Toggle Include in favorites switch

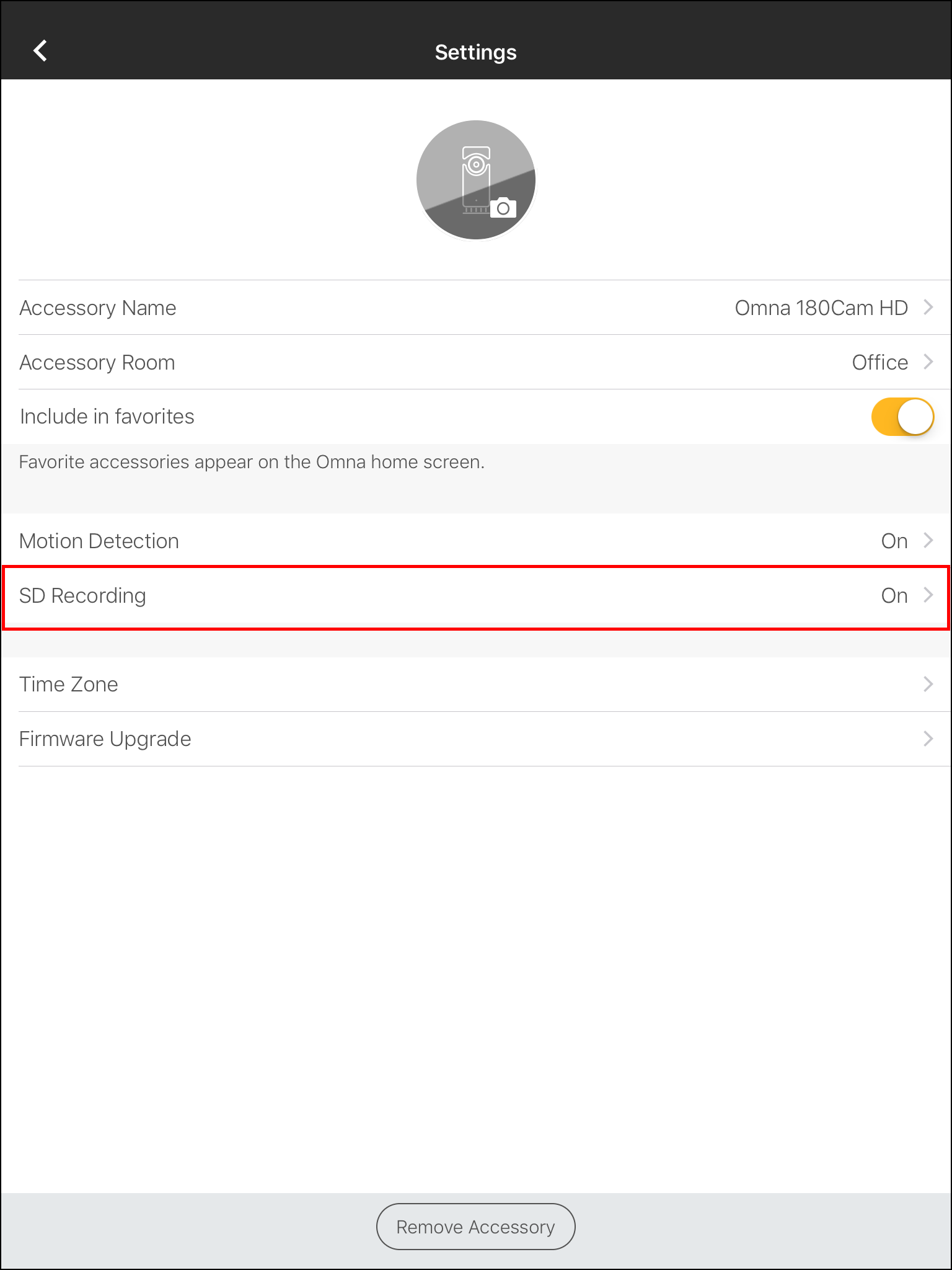tap(902, 417)
